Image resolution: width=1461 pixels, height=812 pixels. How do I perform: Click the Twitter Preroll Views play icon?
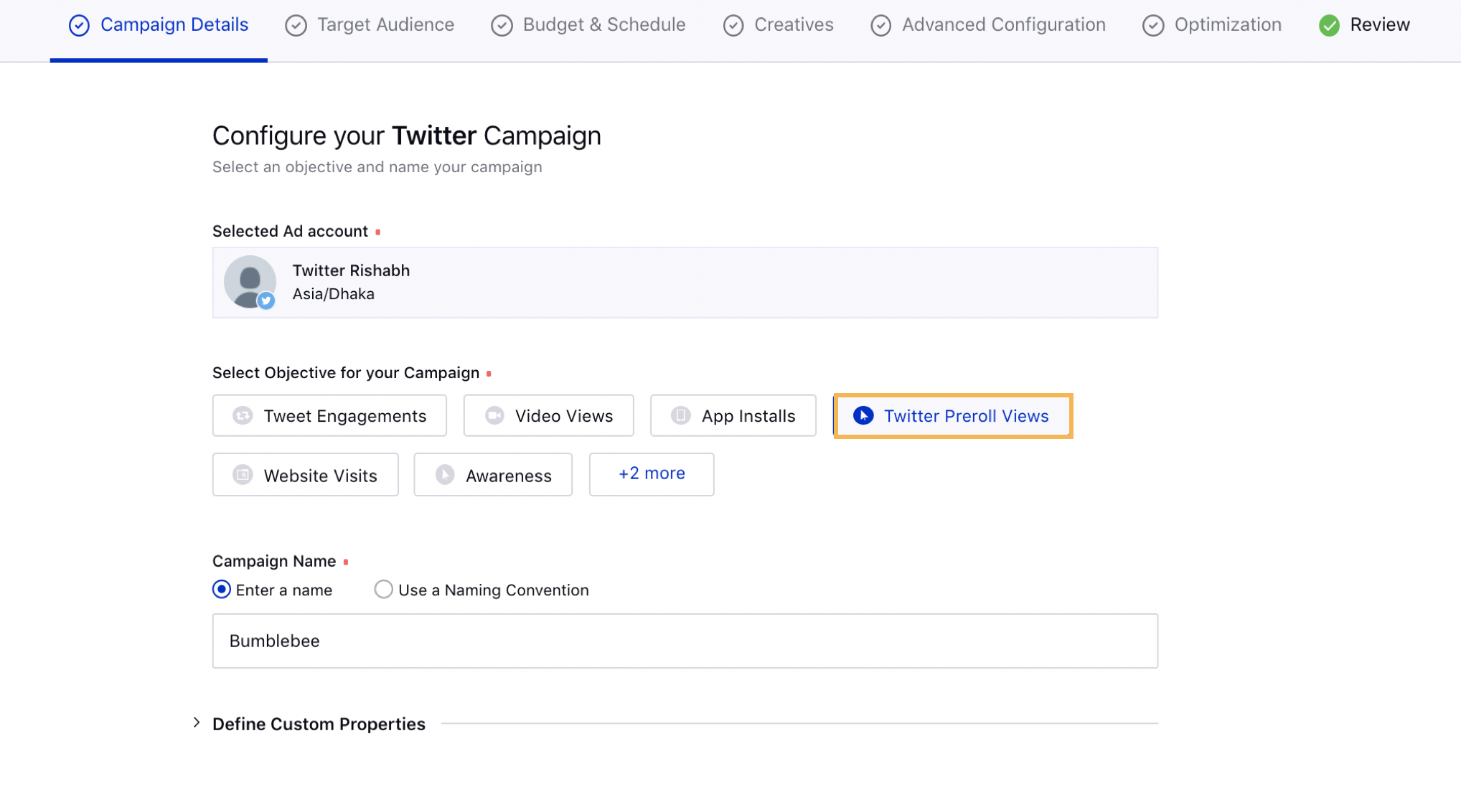[863, 415]
